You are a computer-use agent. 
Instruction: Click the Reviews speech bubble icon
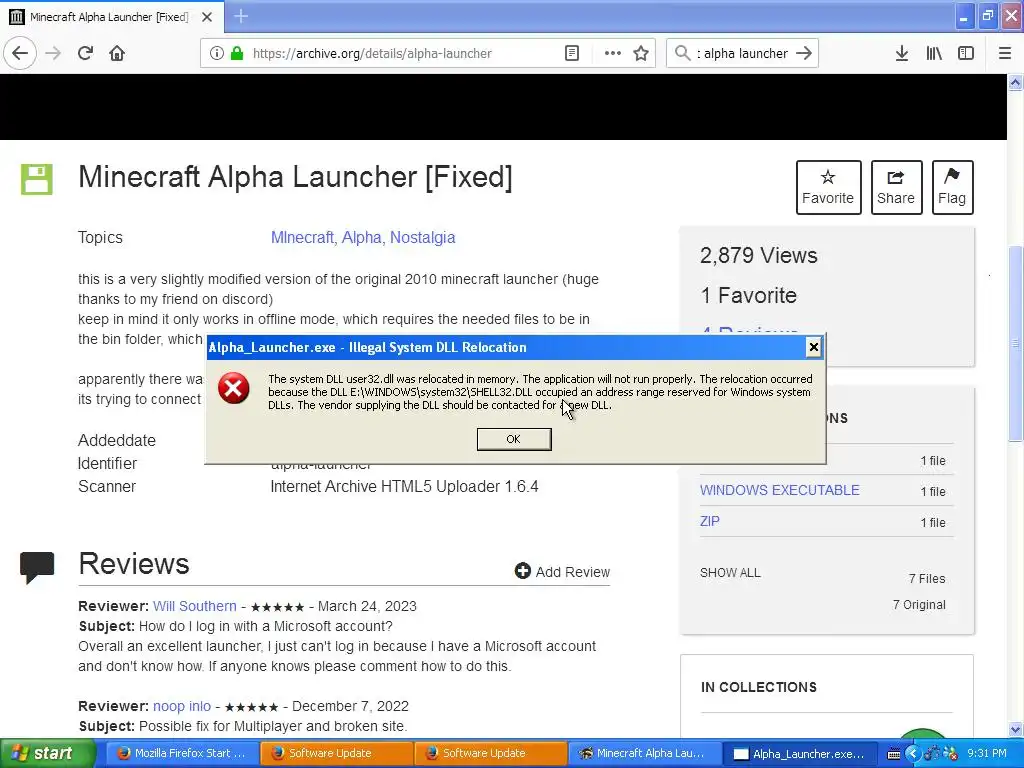pyautogui.click(x=37, y=567)
